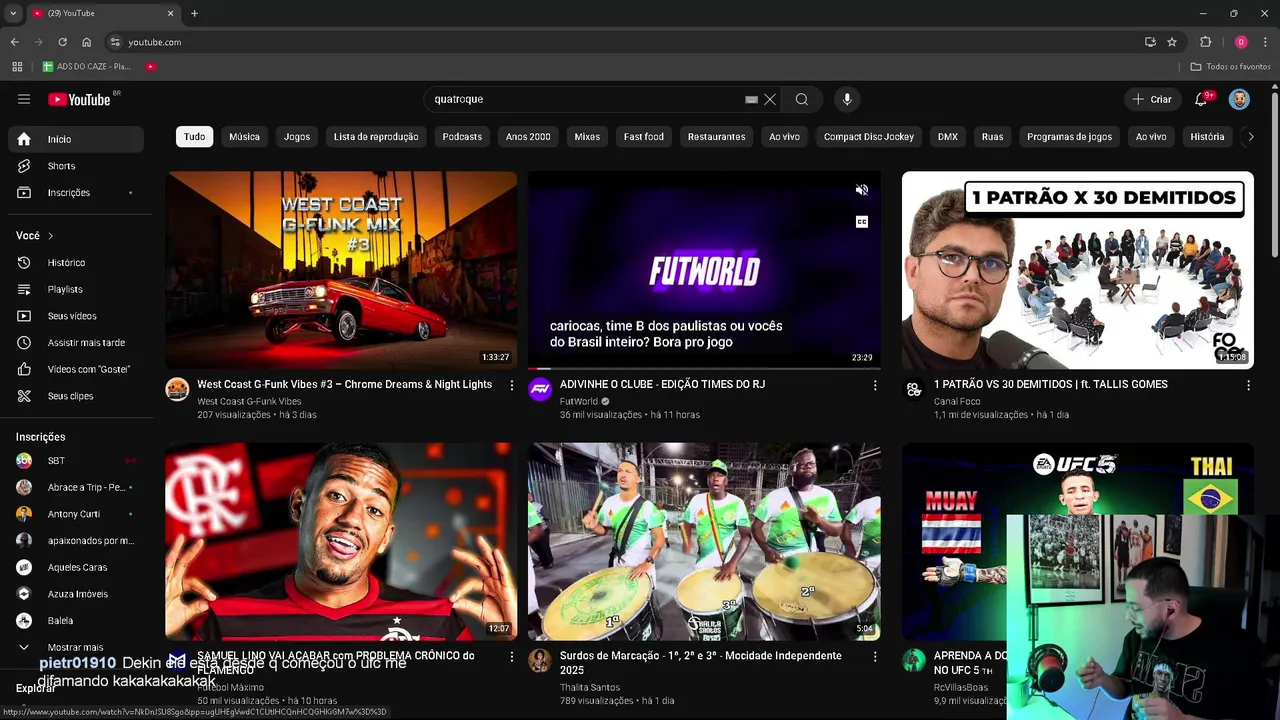Open Seus clipes in sidebar
Screen dimensions: 1280x720
click(x=76, y=396)
